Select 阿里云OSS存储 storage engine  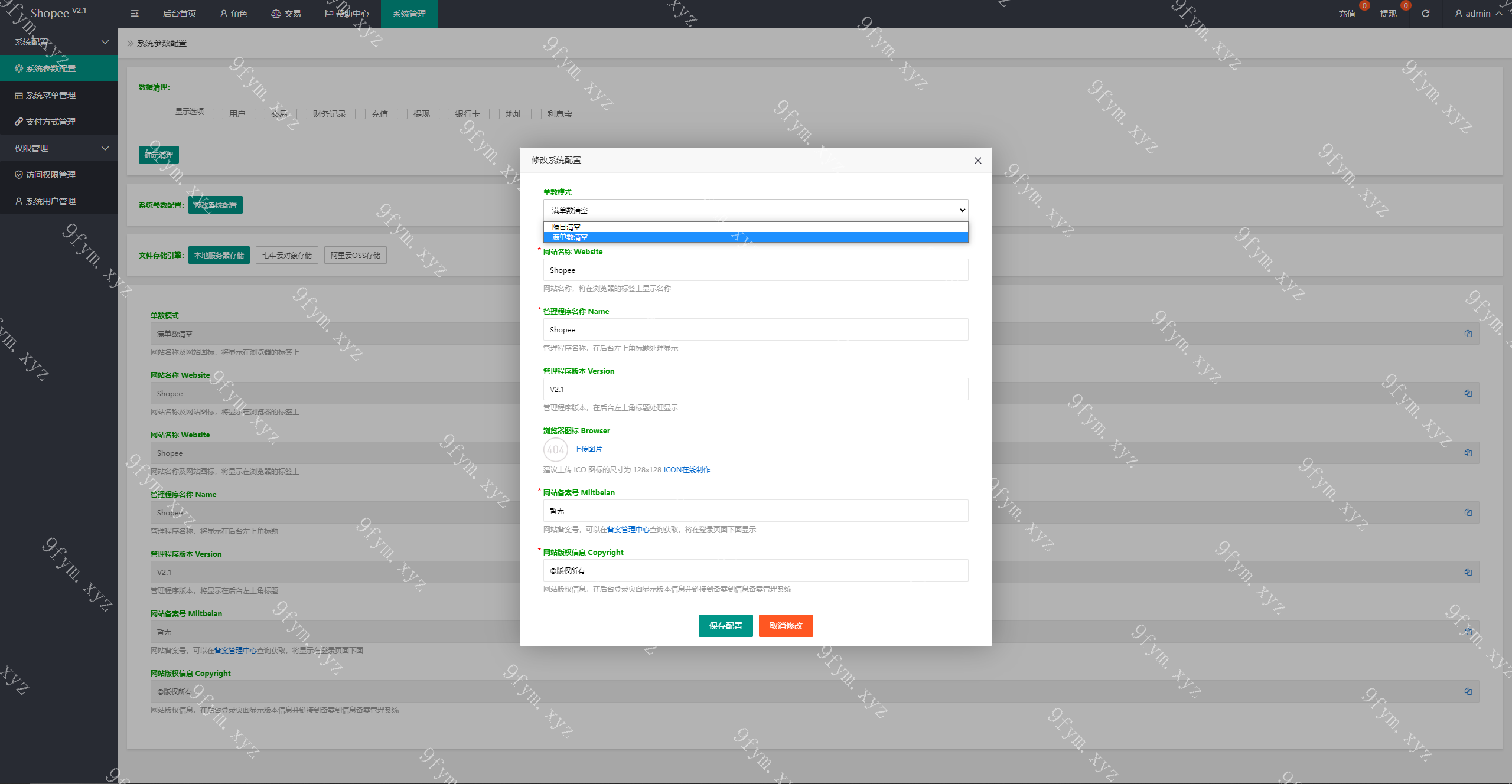356,255
